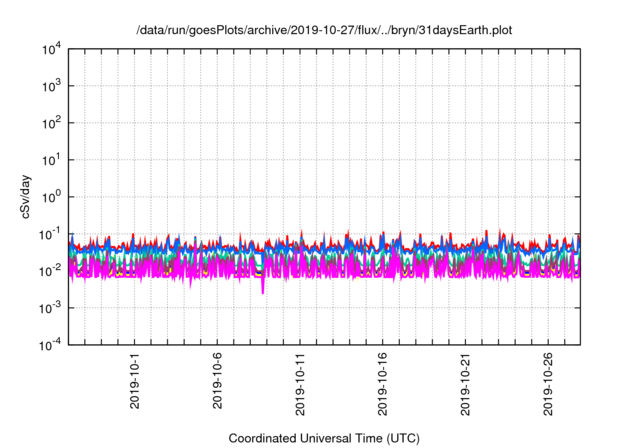Select the 2019-10-11 date tick label
The width and height of the screenshot is (640, 448).
(x=301, y=385)
